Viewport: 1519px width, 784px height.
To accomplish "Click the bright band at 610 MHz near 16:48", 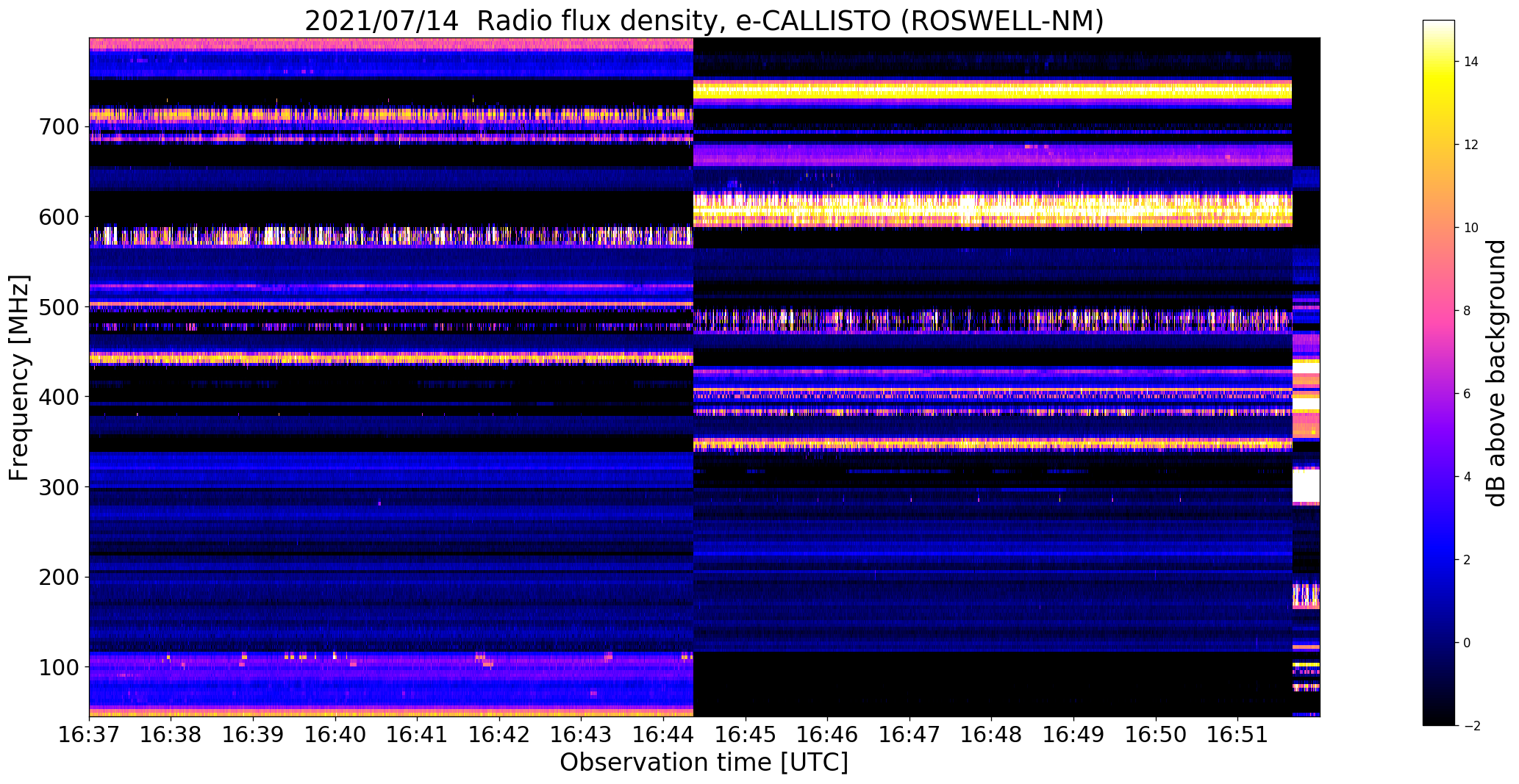I will (993, 209).
